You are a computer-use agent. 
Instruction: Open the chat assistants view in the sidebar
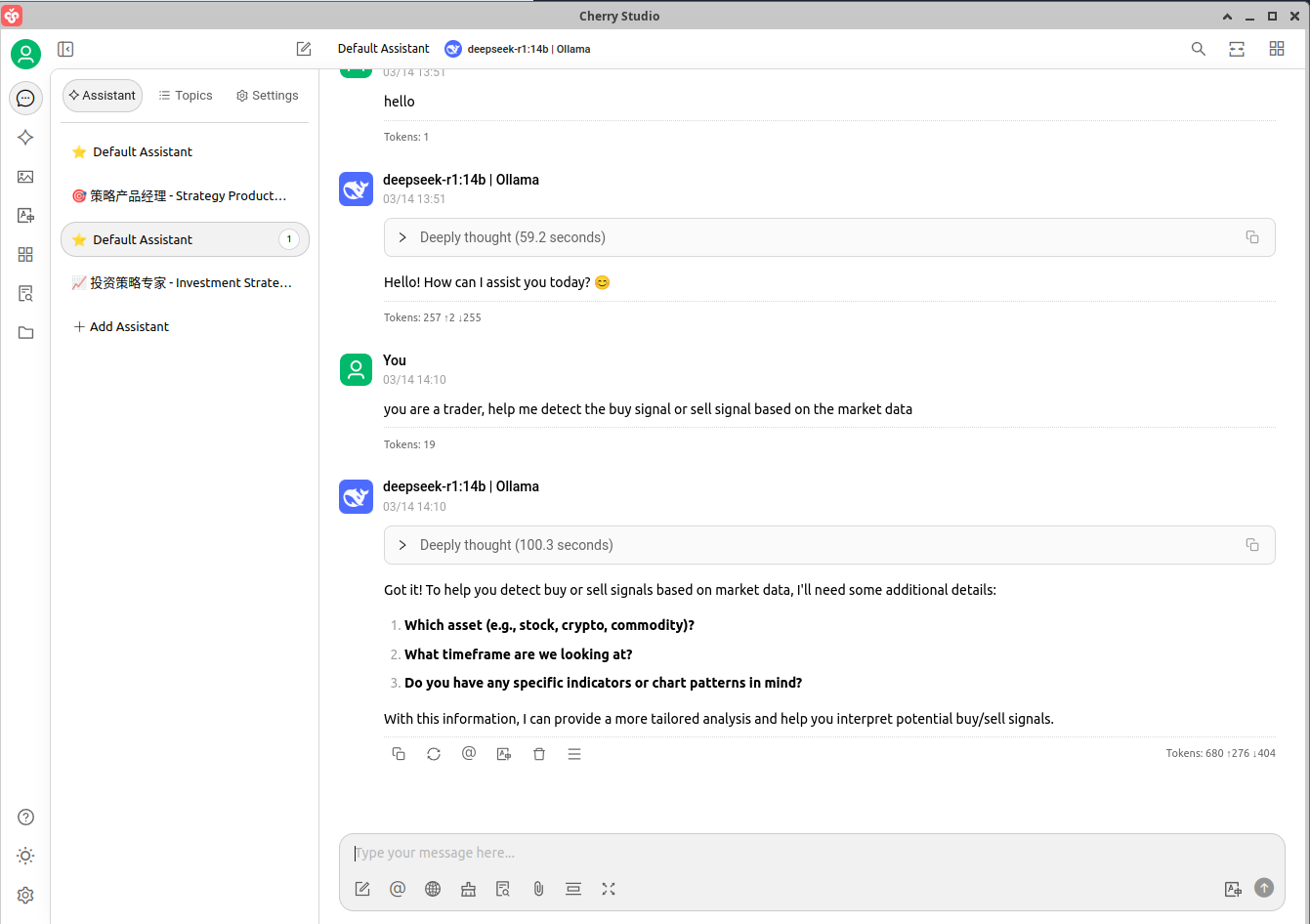(x=25, y=98)
